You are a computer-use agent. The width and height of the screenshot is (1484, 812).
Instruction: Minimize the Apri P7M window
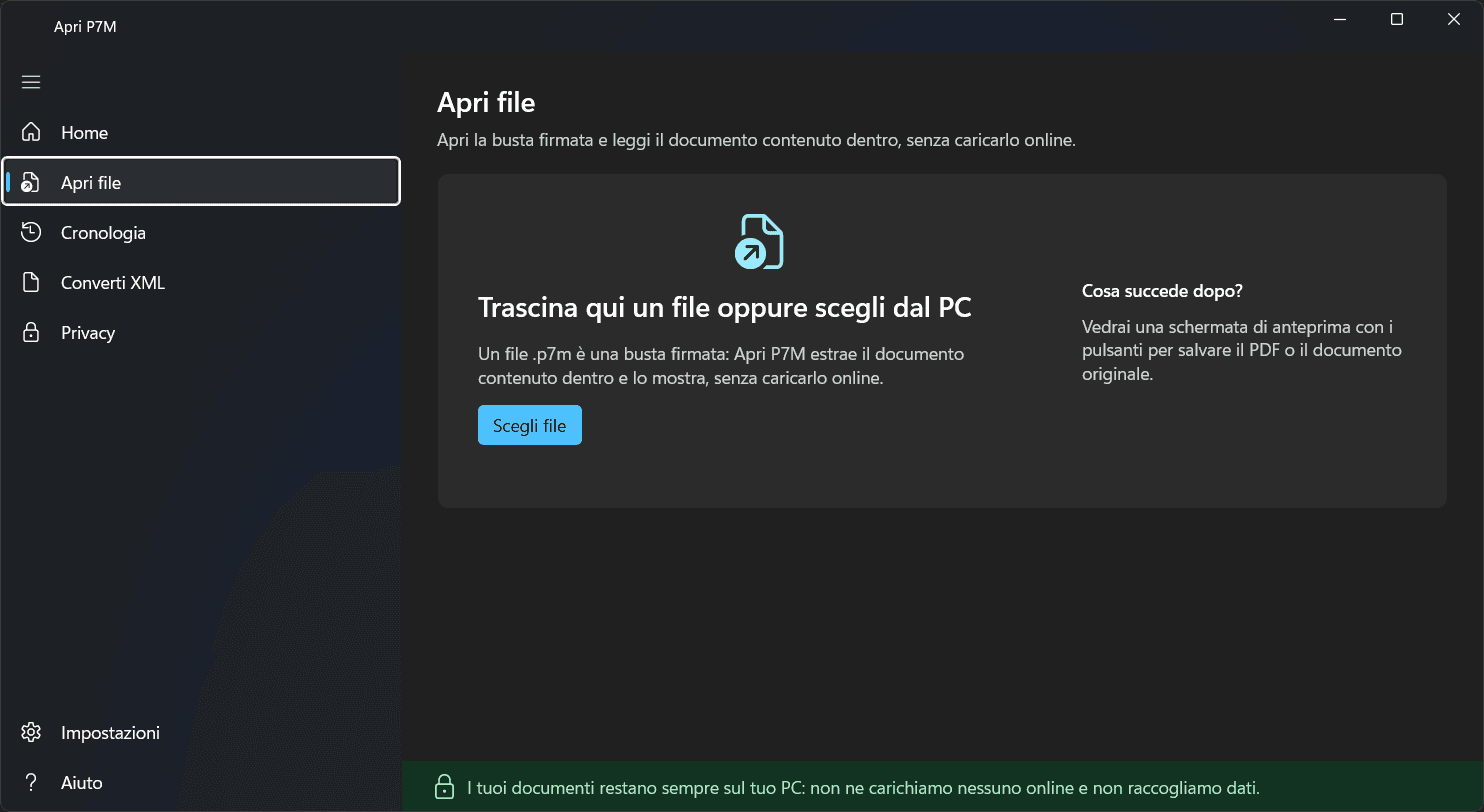1340,19
